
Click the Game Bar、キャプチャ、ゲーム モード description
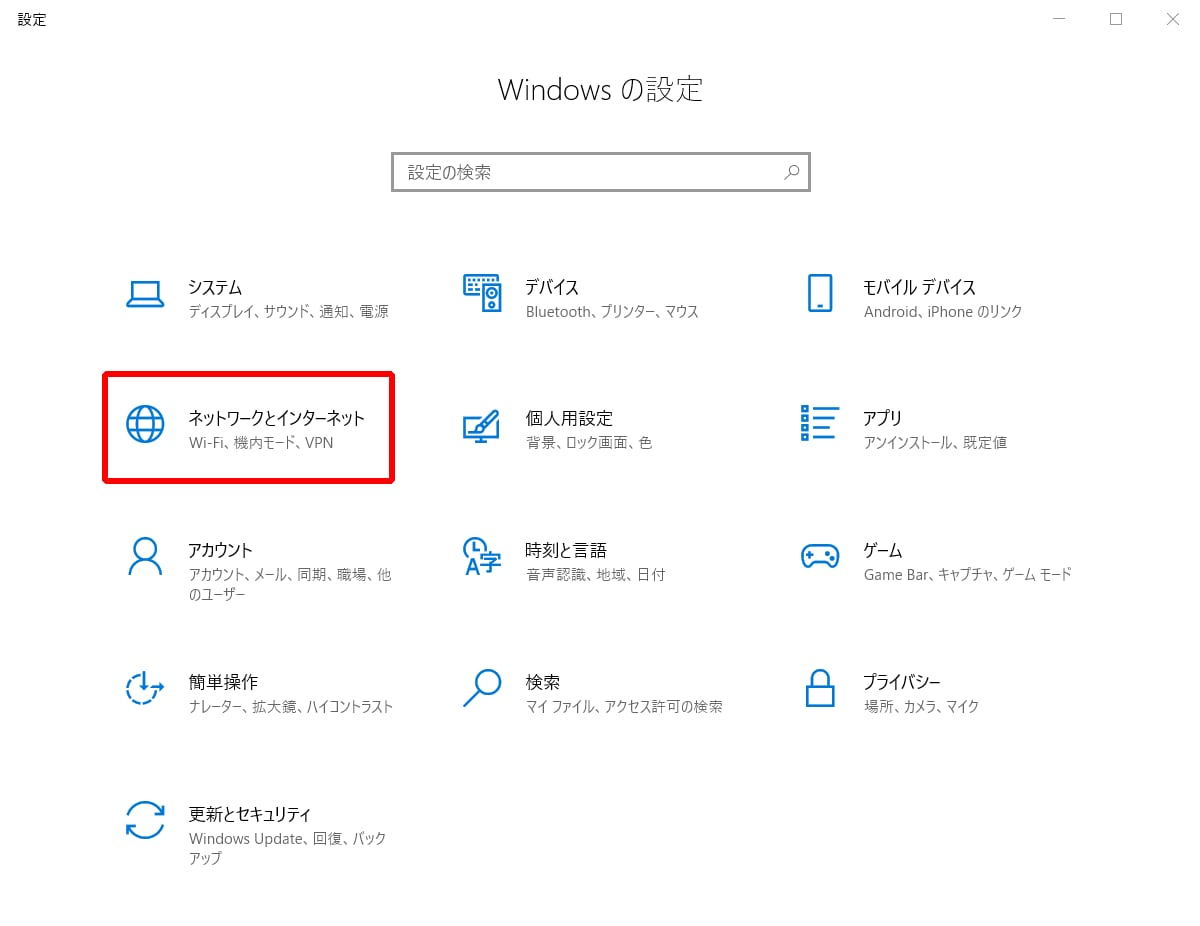point(967,574)
